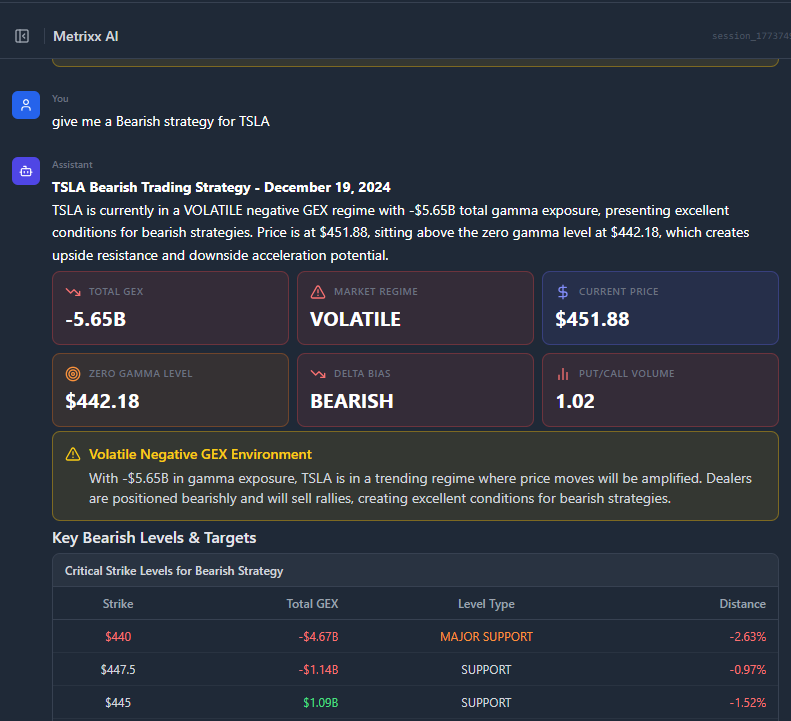
Task: Click the -2.63% distance value
Action: (x=748, y=637)
